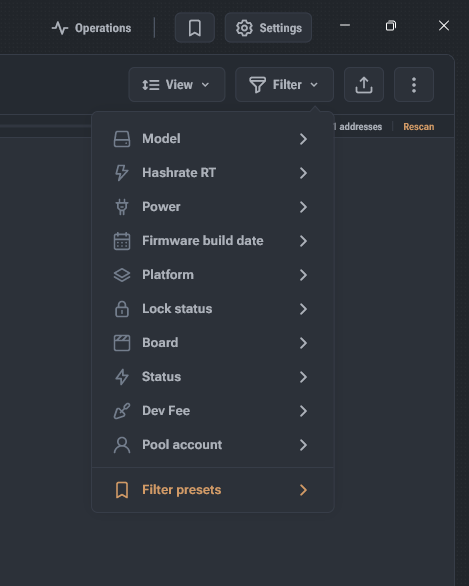Image resolution: width=469 pixels, height=586 pixels.
Task: Open Settings with the gear icon
Action: (x=268, y=28)
